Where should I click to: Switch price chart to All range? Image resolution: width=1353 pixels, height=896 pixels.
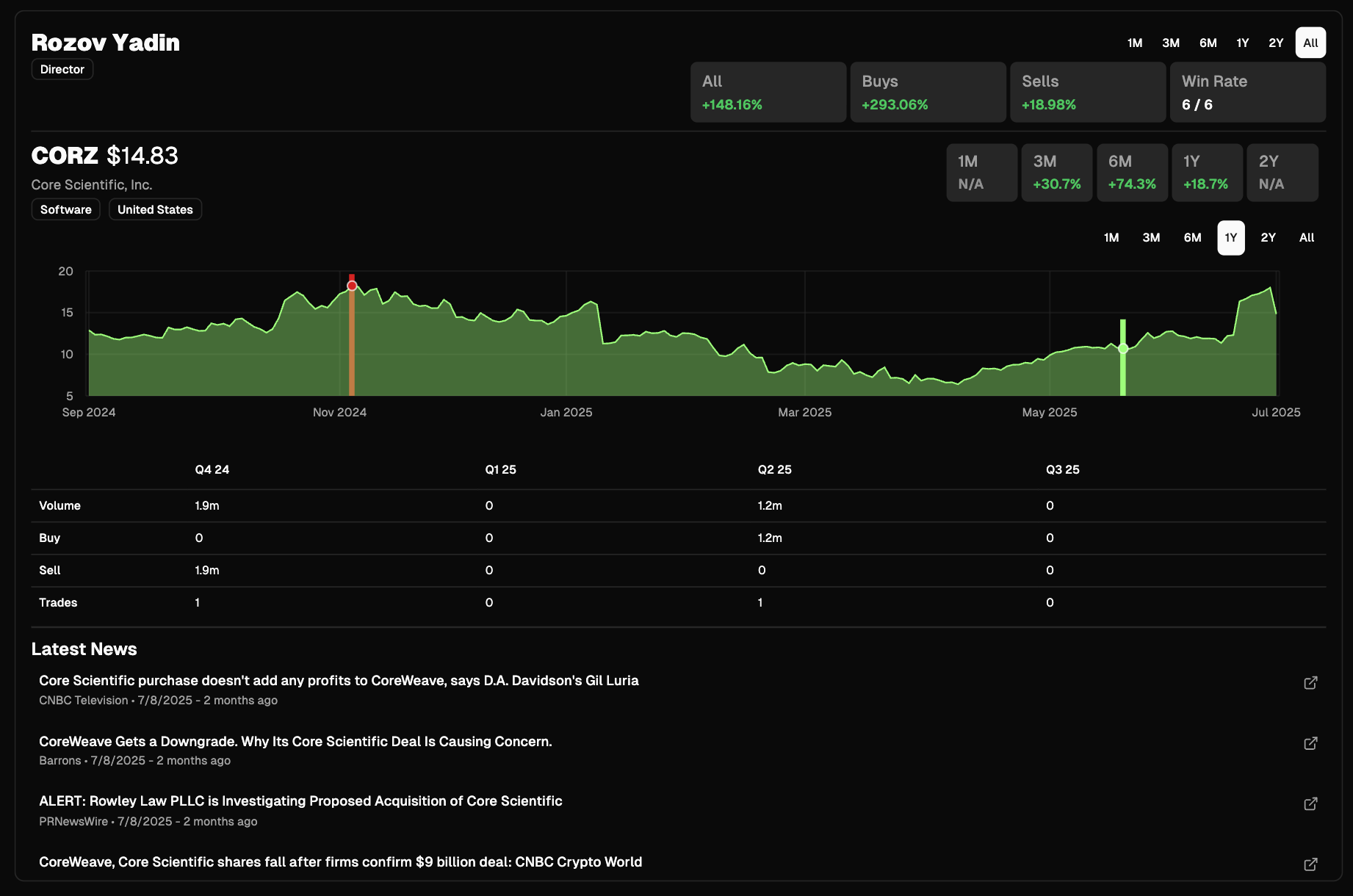coord(1307,237)
